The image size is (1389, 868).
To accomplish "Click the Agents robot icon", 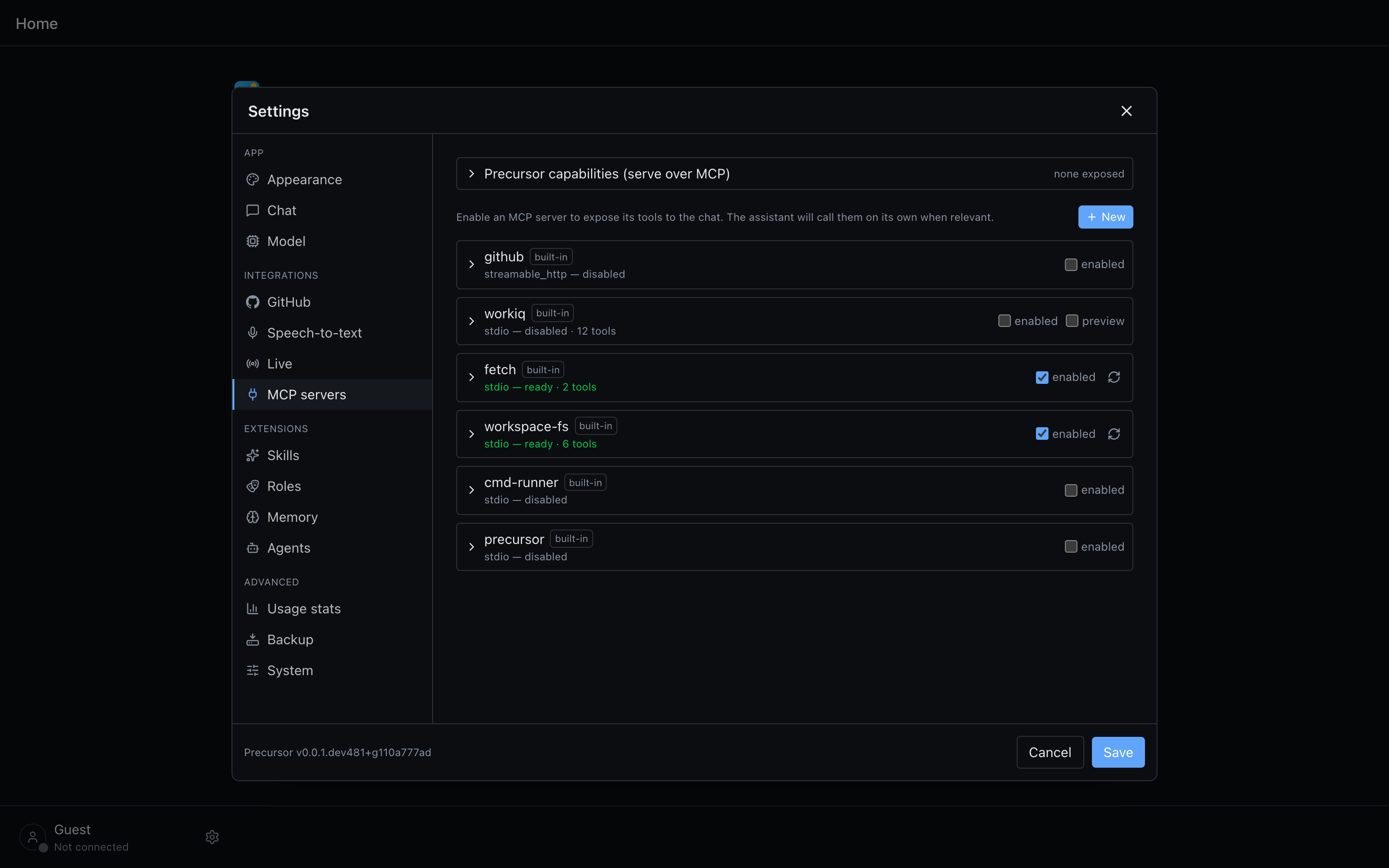I will 253,548.
